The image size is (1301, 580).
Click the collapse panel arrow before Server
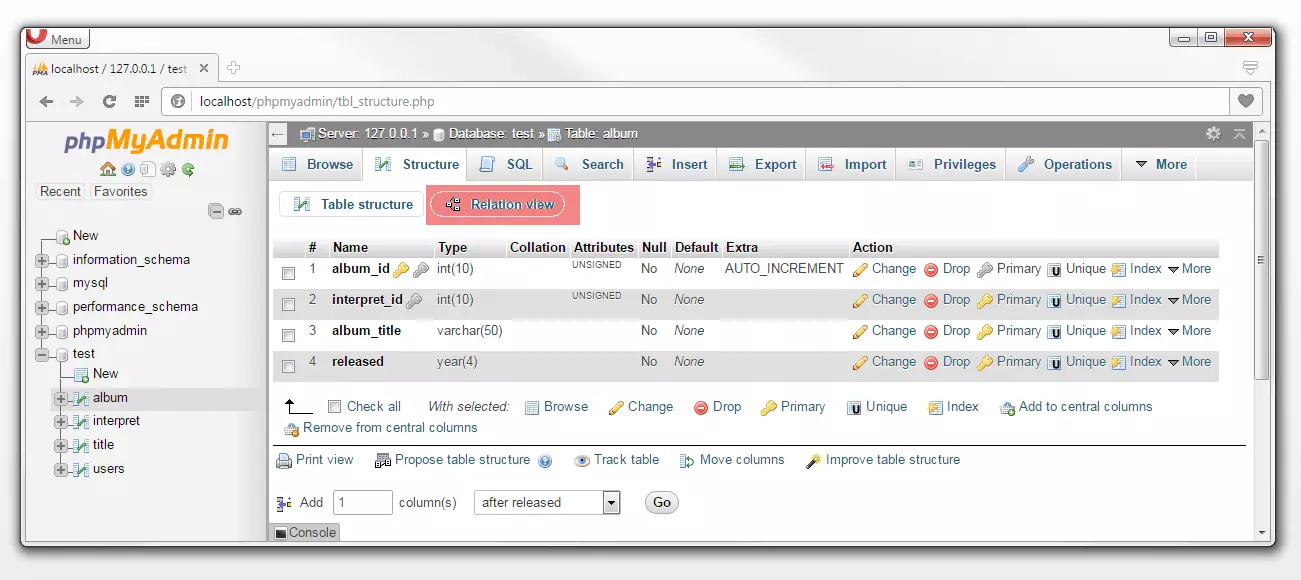[278, 133]
